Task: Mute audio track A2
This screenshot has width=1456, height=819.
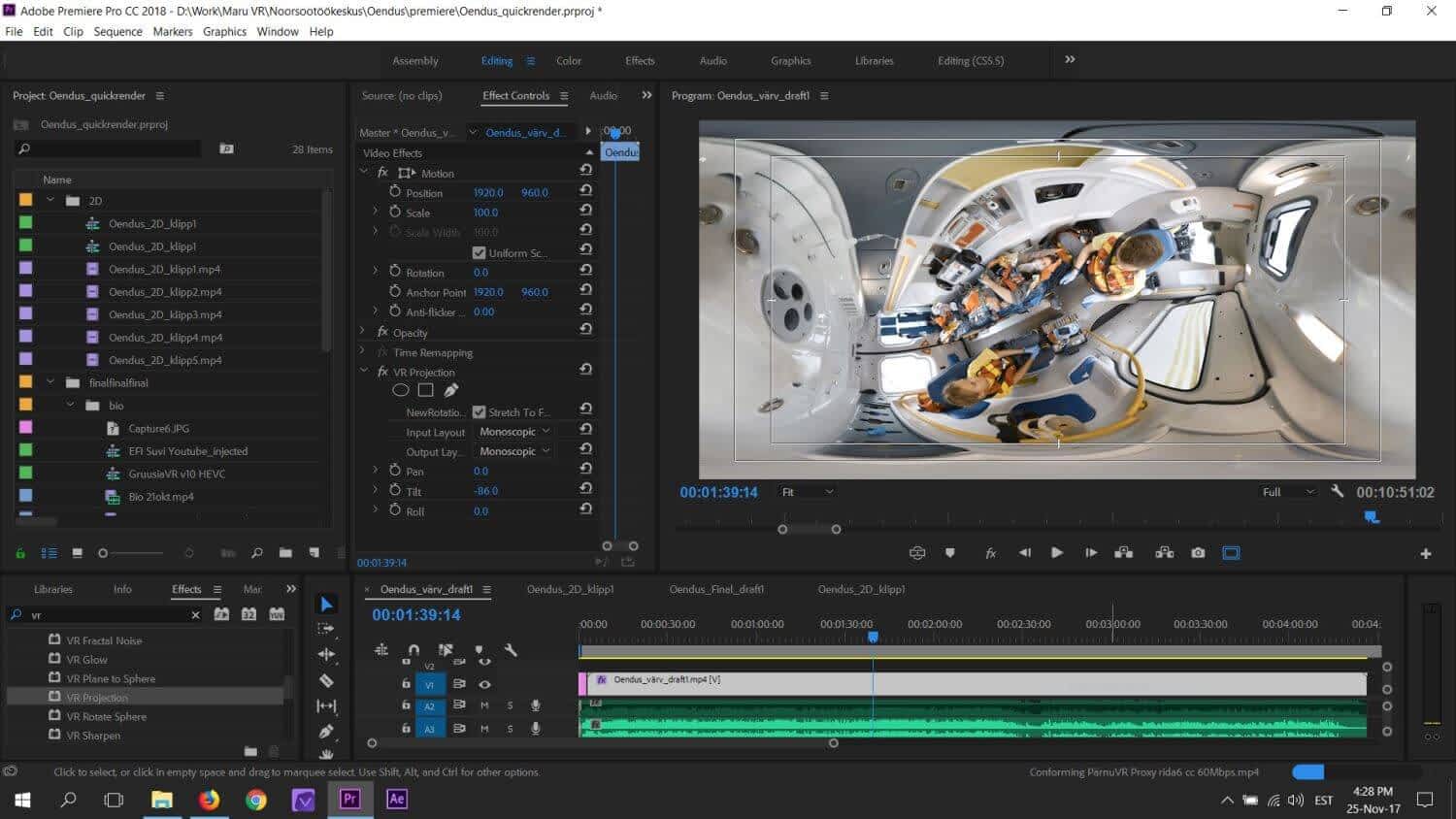Action: click(484, 705)
